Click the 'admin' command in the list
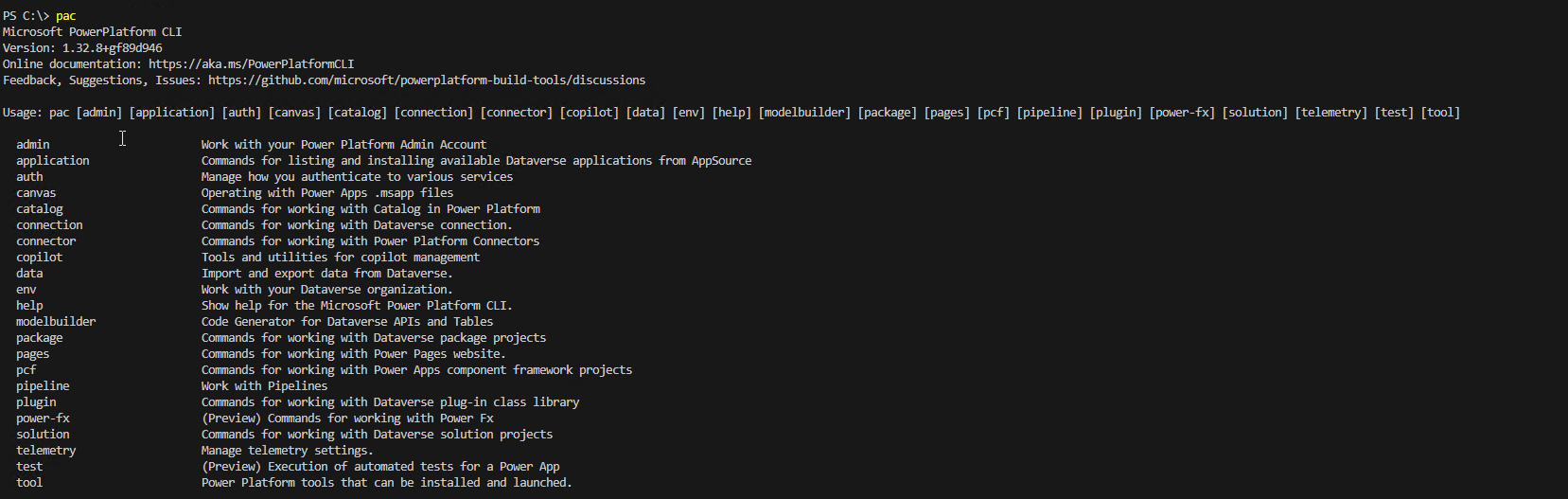The height and width of the screenshot is (499, 1568). 33,145
